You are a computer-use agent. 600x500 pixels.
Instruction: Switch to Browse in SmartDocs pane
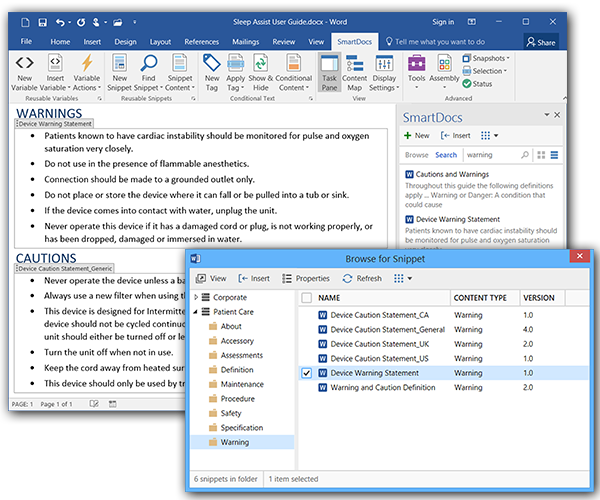coord(416,155)
